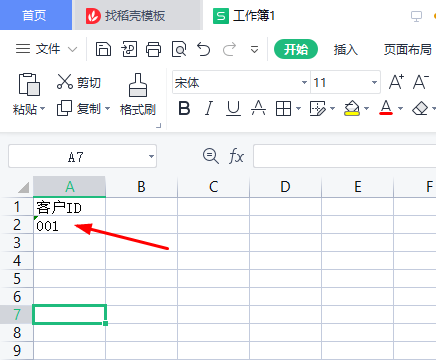Open fill color dropdown arrow

coord(366,109)
